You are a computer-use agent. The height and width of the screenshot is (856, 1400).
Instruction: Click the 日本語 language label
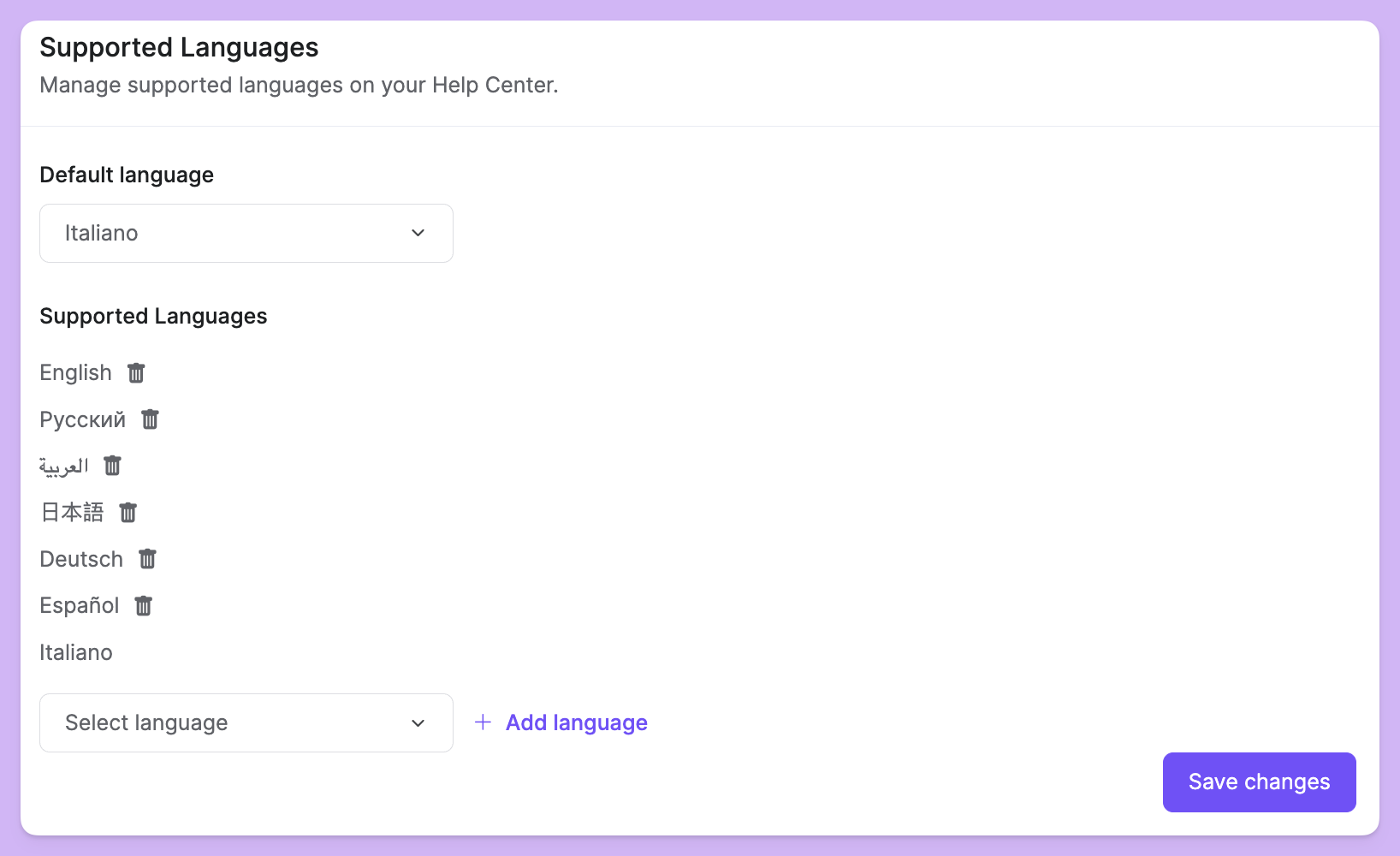[72, 513]
